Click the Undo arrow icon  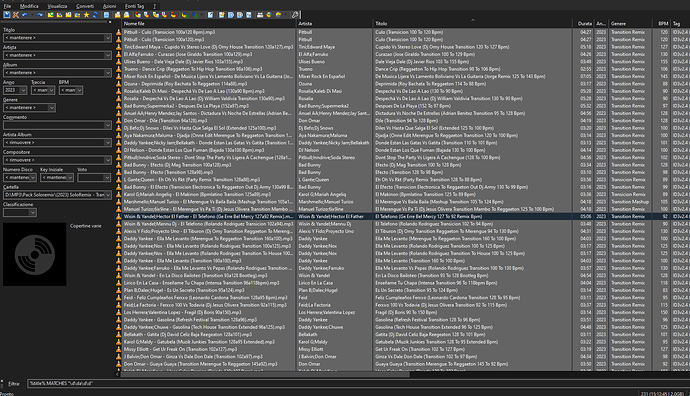click(x=25, y=15)
